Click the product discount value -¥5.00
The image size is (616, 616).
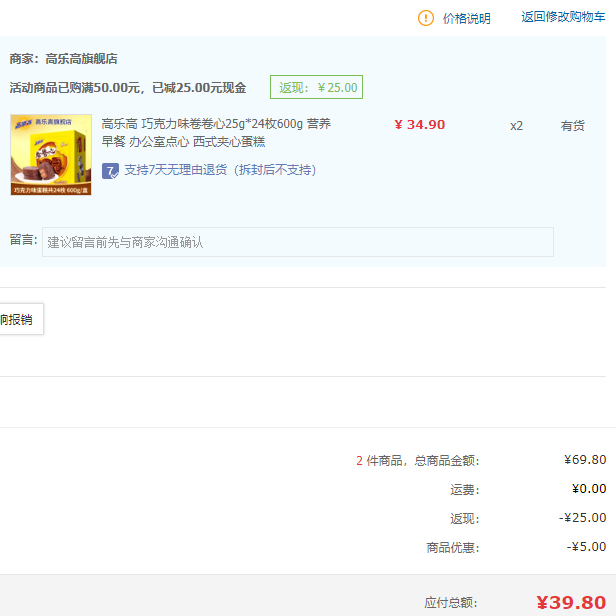coord(586,547)
